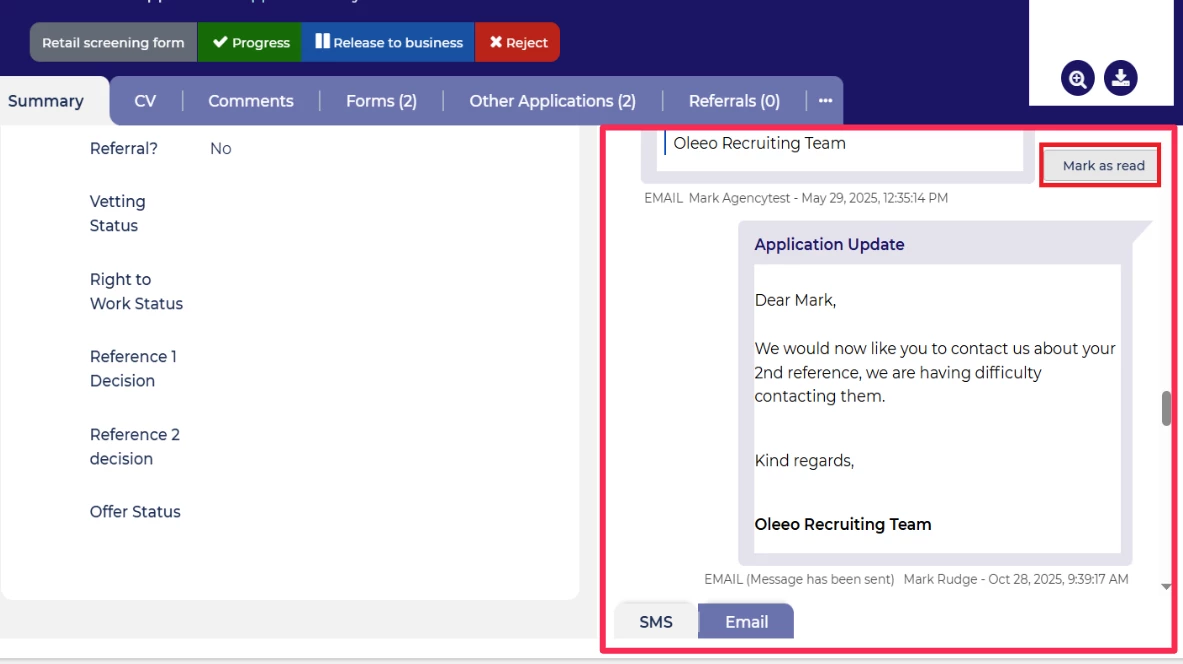Click the scrollbar down arrow
This screenshot has height=664, width=1183.
(1166, 586)
